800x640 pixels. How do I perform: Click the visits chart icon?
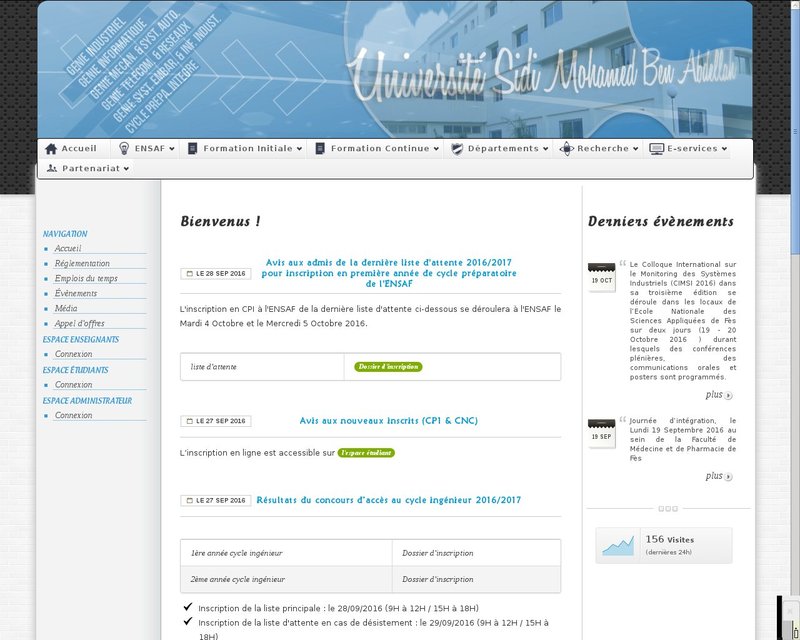pos(618,546)
